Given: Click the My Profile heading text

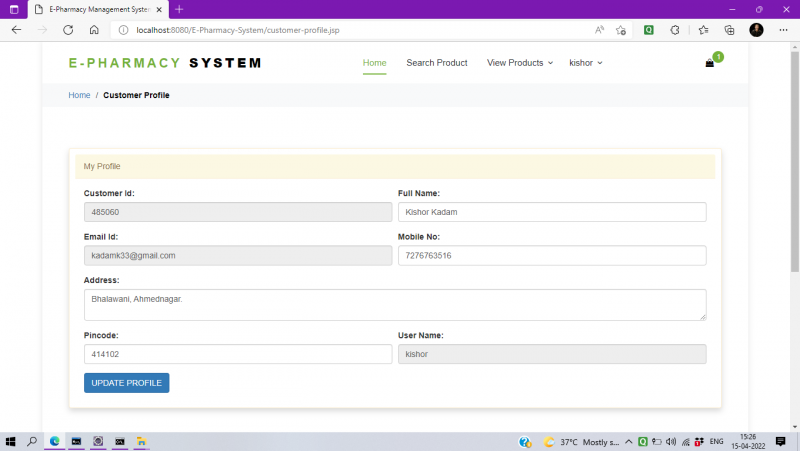Looking at the screenshot, I should pyautogui.click(x=102, y=166).
